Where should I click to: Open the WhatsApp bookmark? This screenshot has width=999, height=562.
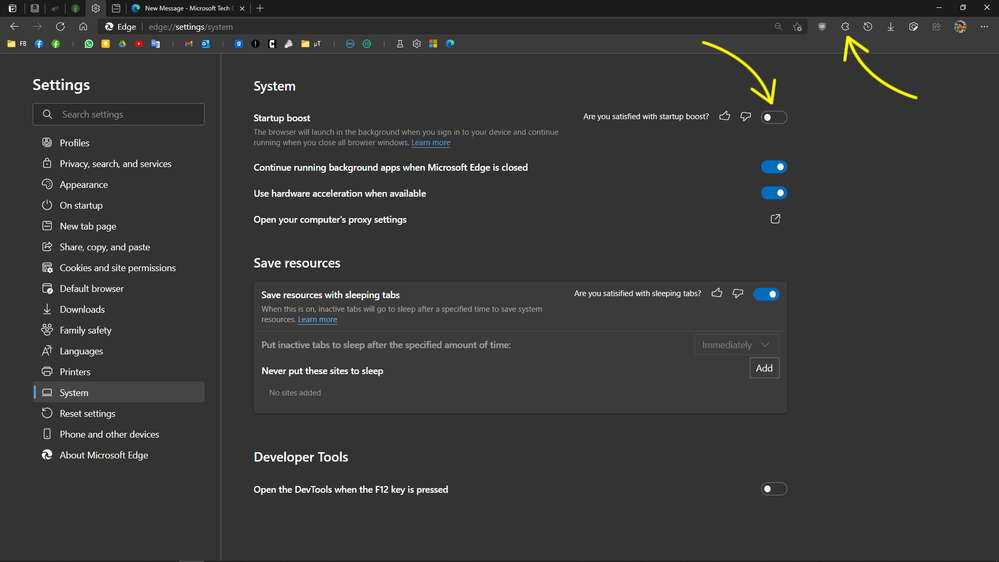[89, 44]
